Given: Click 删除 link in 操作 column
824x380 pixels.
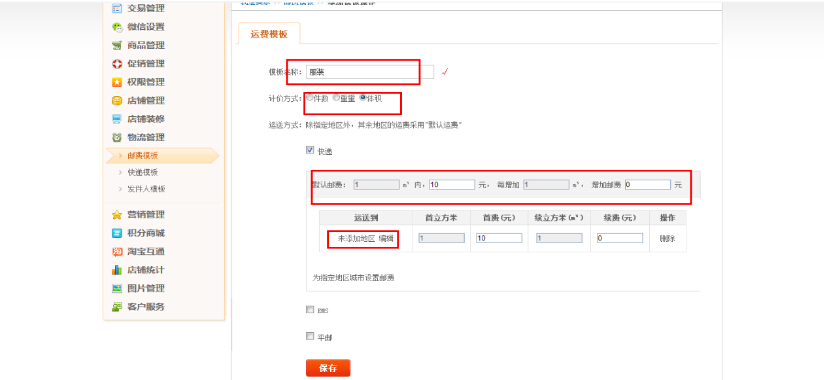Looking at the screenshot, I should pos(667,239).
